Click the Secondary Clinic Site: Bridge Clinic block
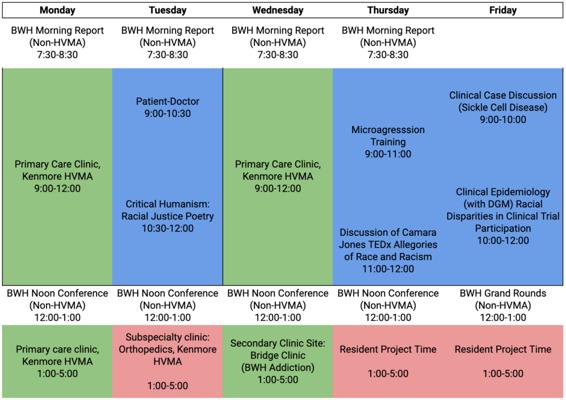The height and width of the screenshot is (400, 566). [x=278, y=361]
